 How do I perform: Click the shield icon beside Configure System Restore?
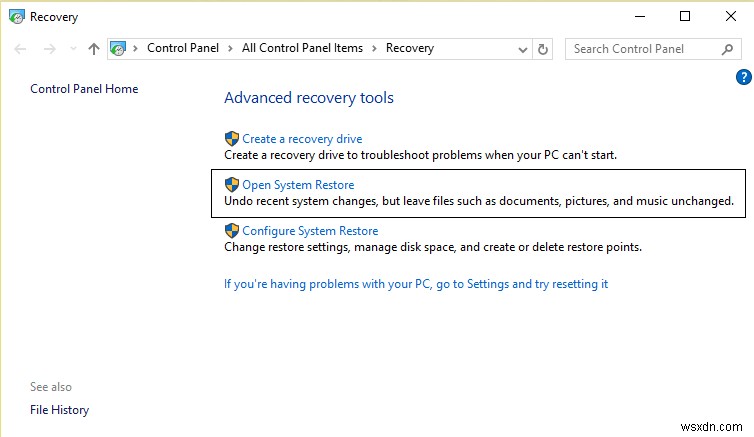point(232,231)
